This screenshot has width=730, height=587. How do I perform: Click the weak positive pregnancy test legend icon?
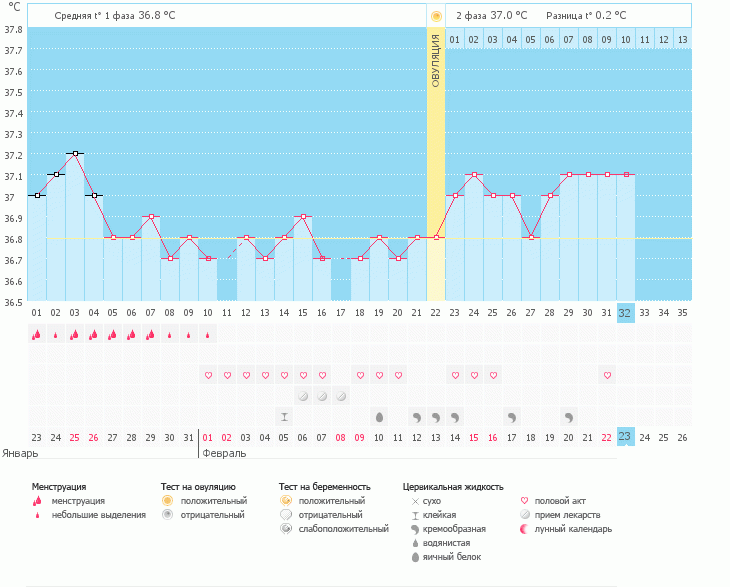[286, 529]
